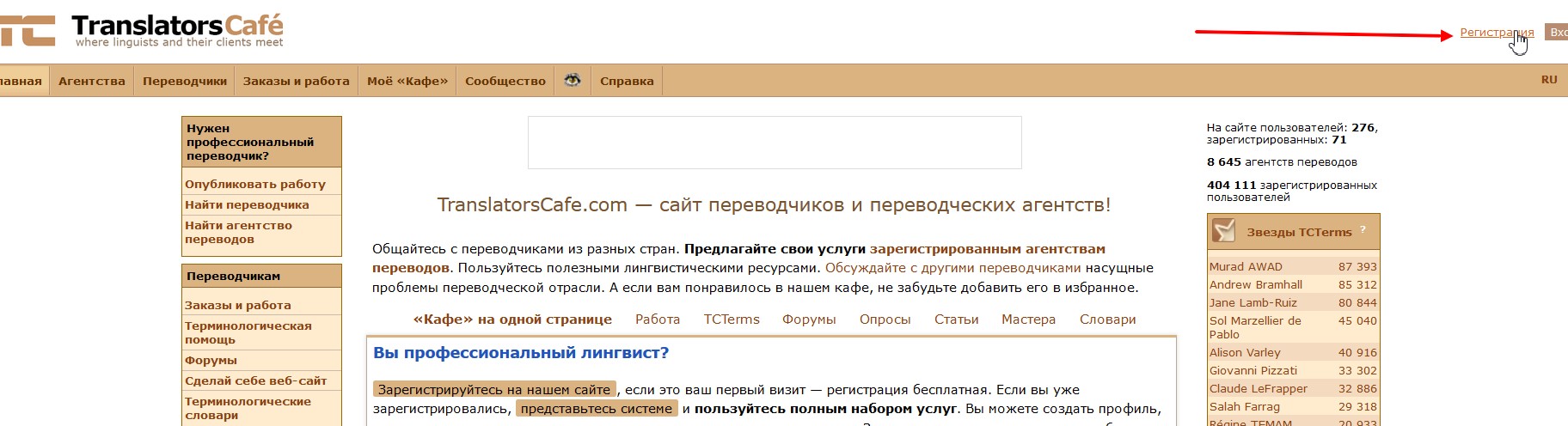This screenshot has height=426, width=1568.
Task: Switch to the TCTerms tab
Action: tap(732, 319)
